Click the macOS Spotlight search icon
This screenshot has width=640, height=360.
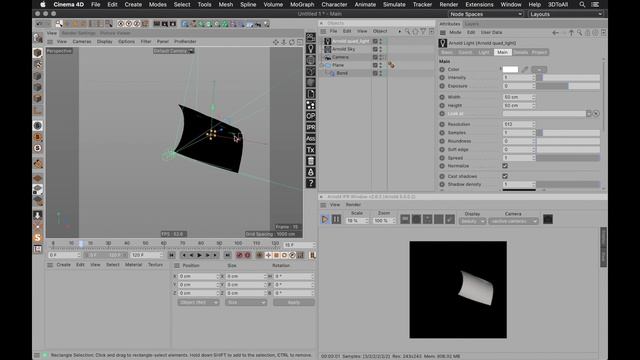[x=582, y=4]
